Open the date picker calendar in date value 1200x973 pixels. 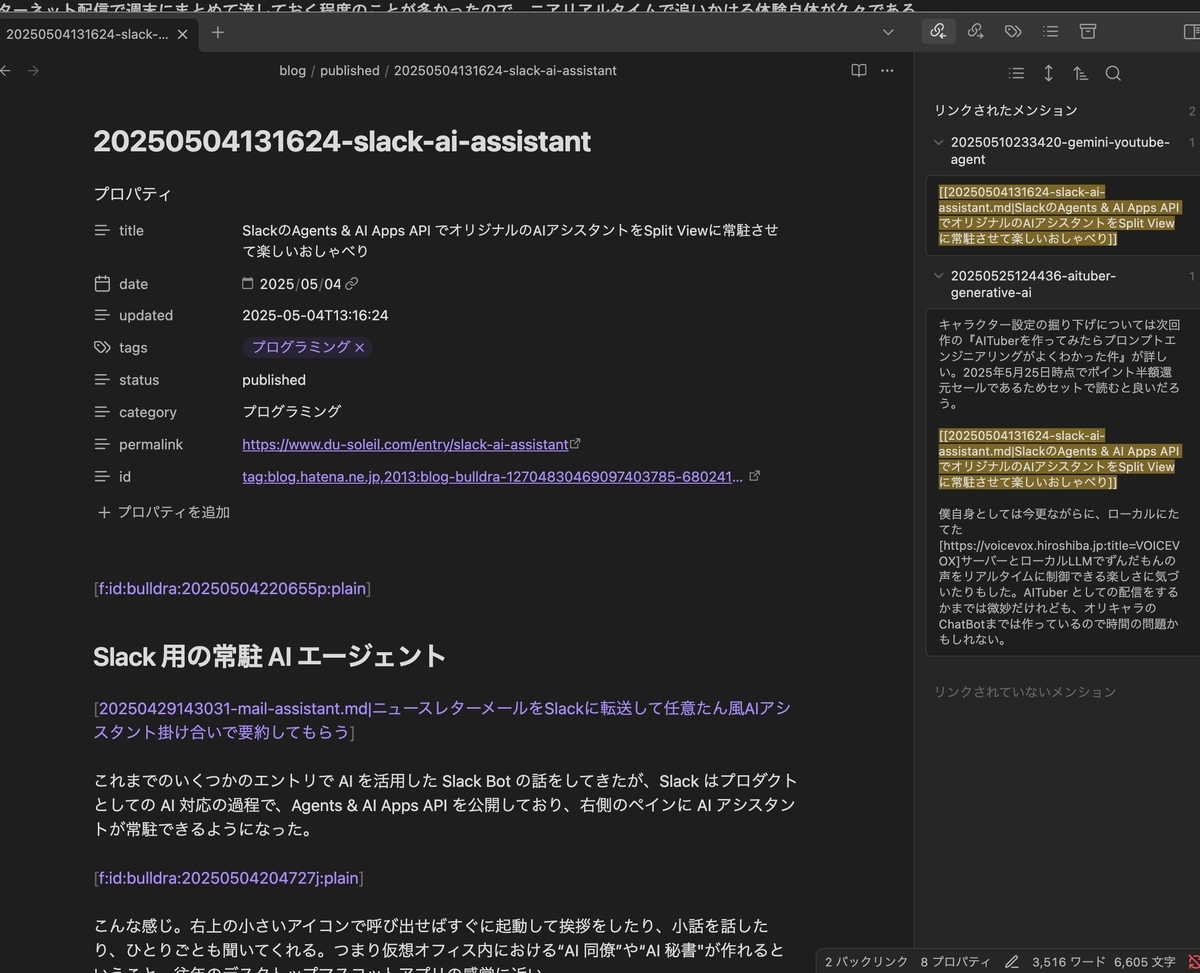pos(248,284)
